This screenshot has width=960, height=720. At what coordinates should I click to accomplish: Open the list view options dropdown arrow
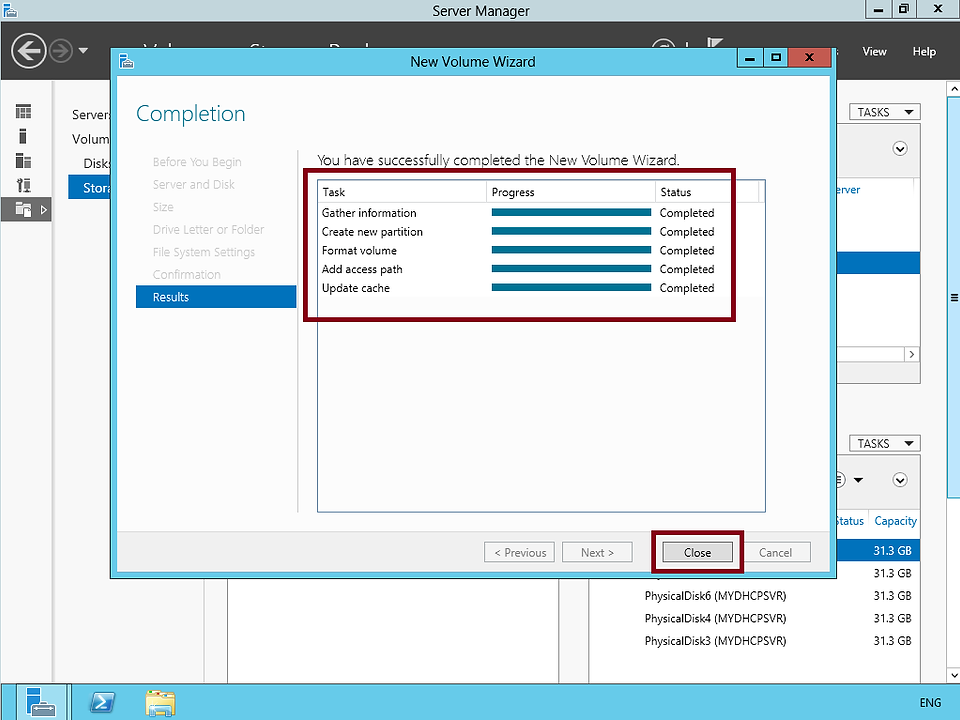click(x=858, y=480)
